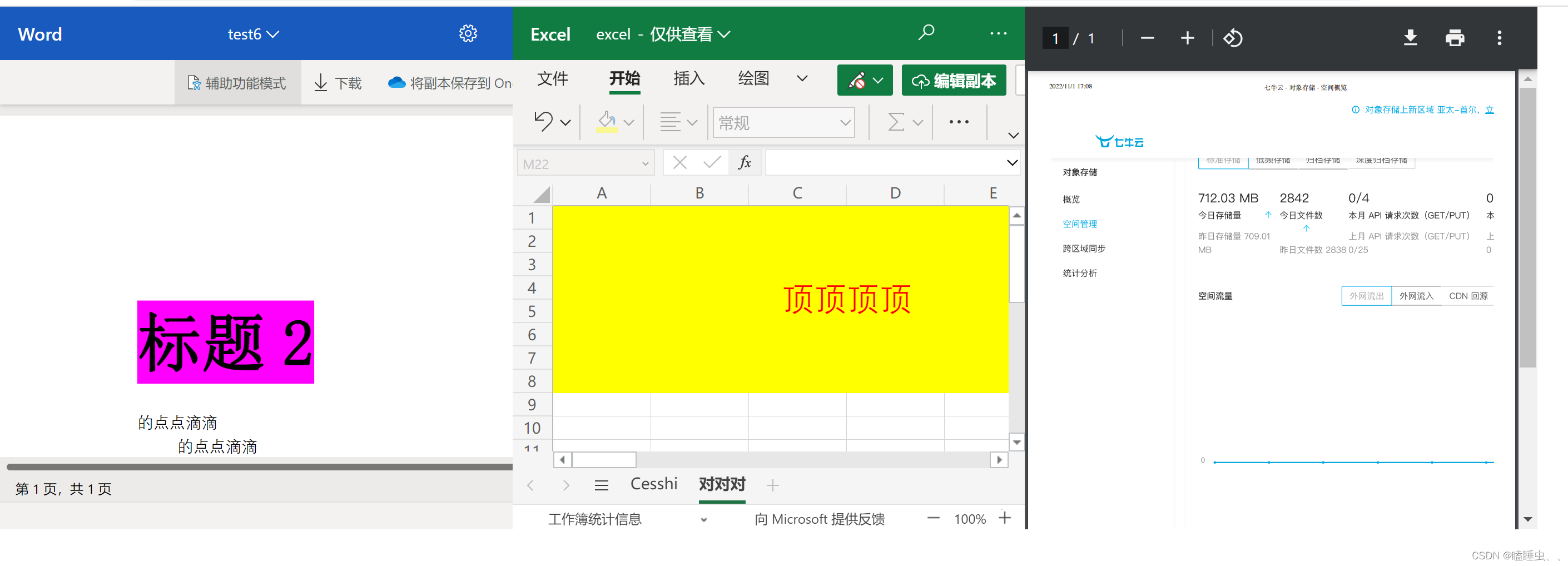Print the PDF document
The height and width of the screenshot is (566, 1568).
pyautogui.click(x=1454, y=38)
